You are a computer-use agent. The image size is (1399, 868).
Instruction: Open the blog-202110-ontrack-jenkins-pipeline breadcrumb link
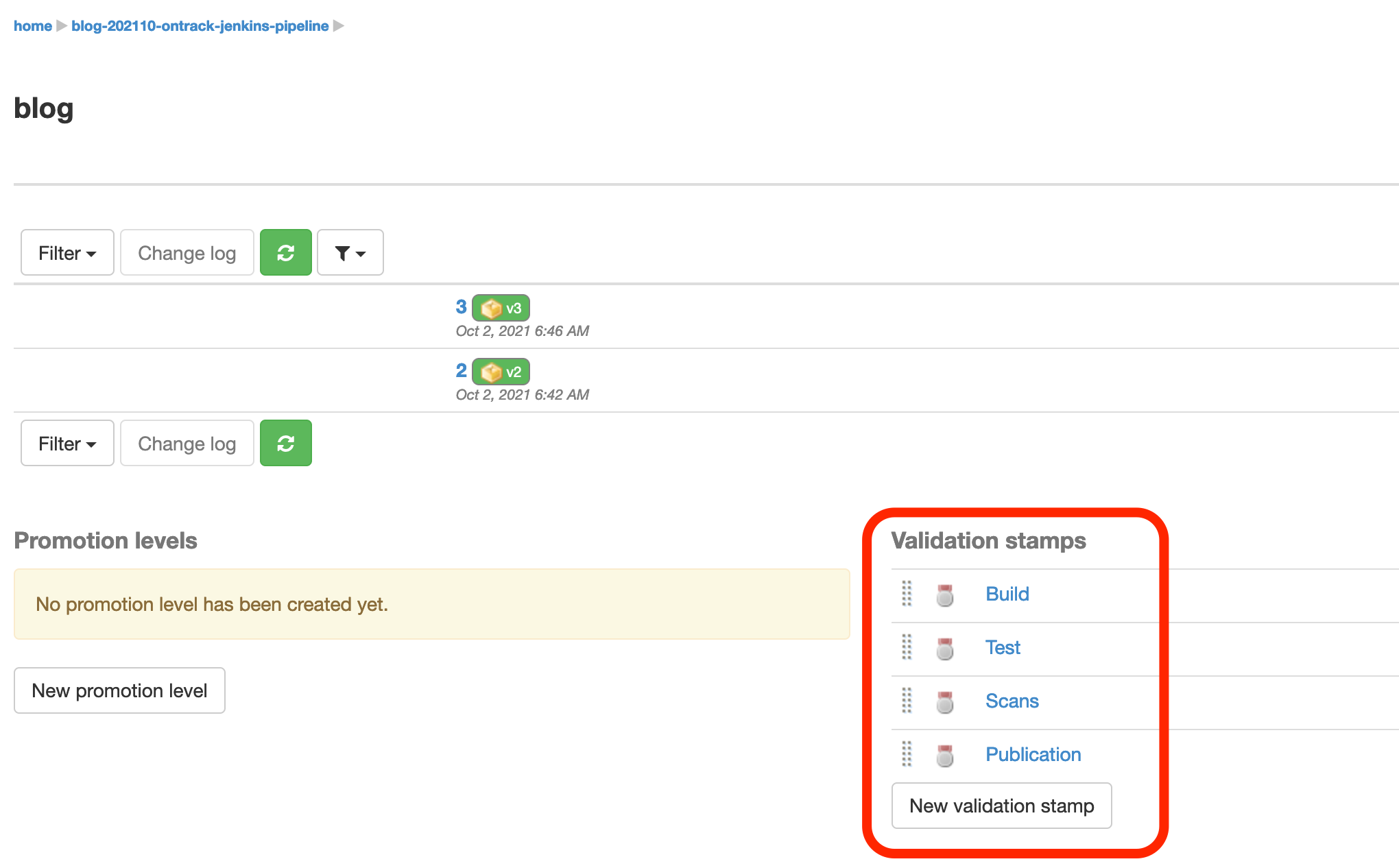point(200,26)
